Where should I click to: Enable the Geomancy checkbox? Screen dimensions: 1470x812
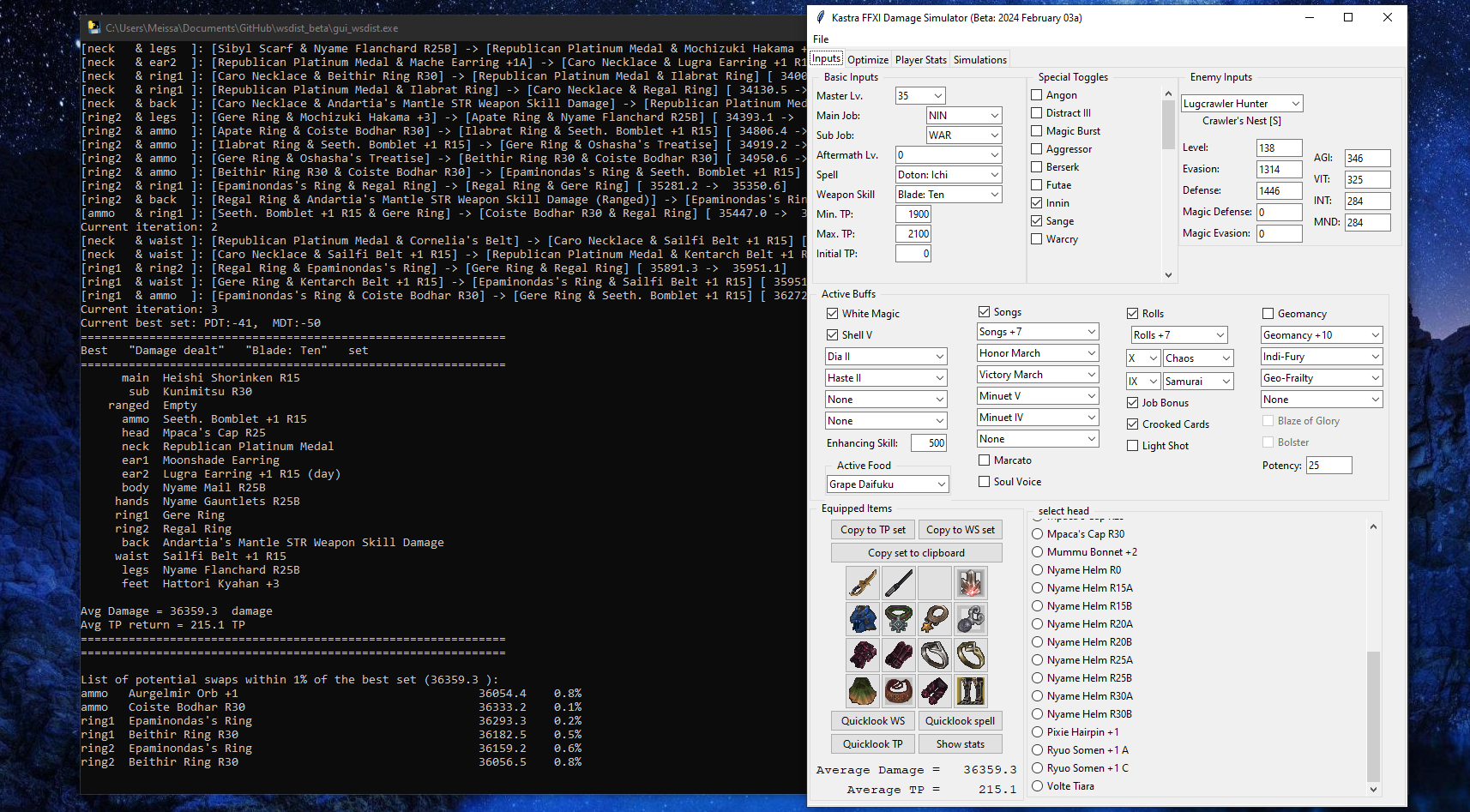1268,314
